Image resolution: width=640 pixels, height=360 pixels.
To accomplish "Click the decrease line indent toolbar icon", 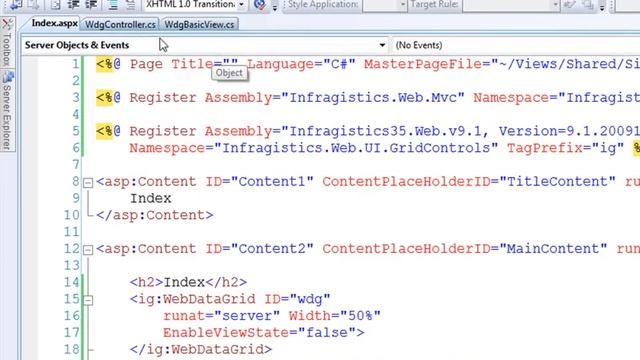I will point(73,4).
